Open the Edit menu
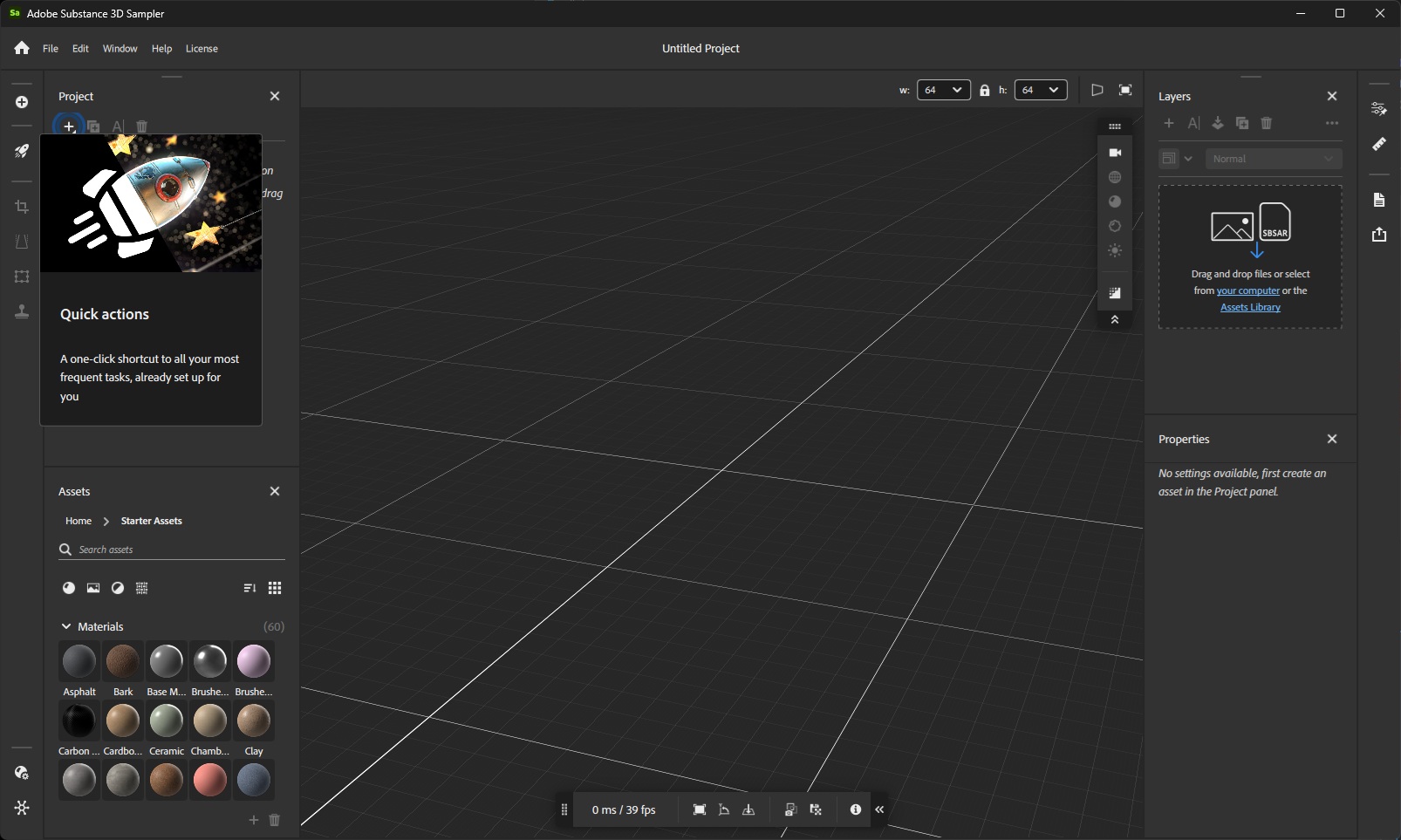 [80, 49]
